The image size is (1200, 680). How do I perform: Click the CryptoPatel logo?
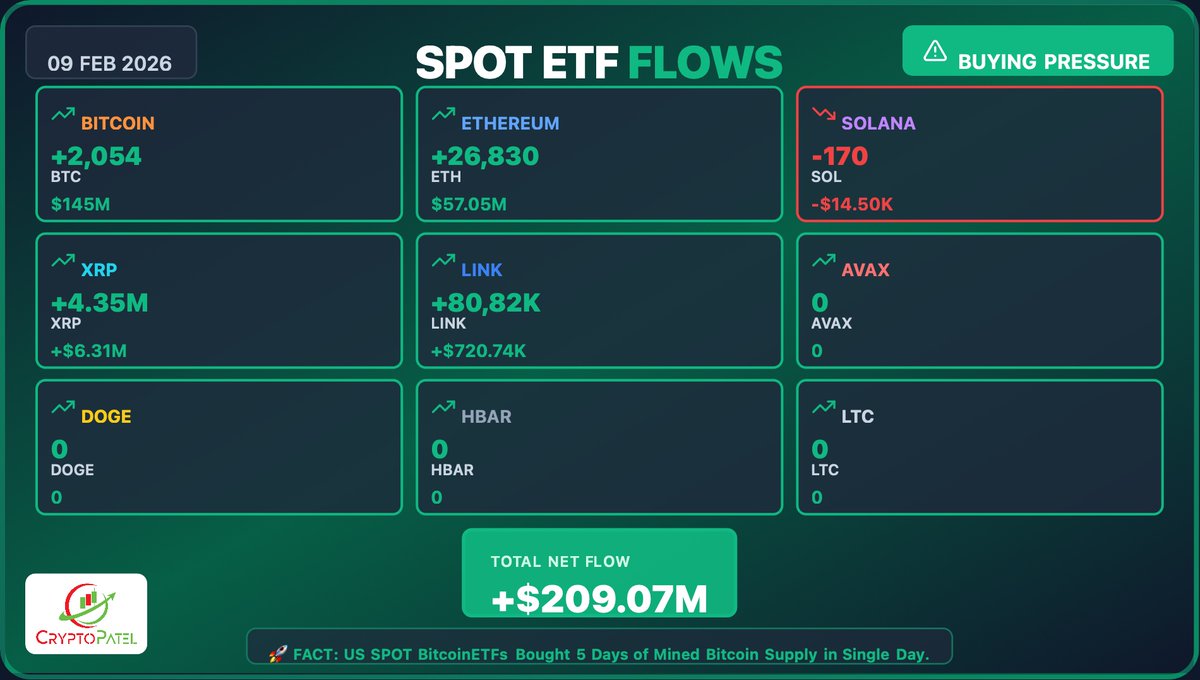coord(86,613)
